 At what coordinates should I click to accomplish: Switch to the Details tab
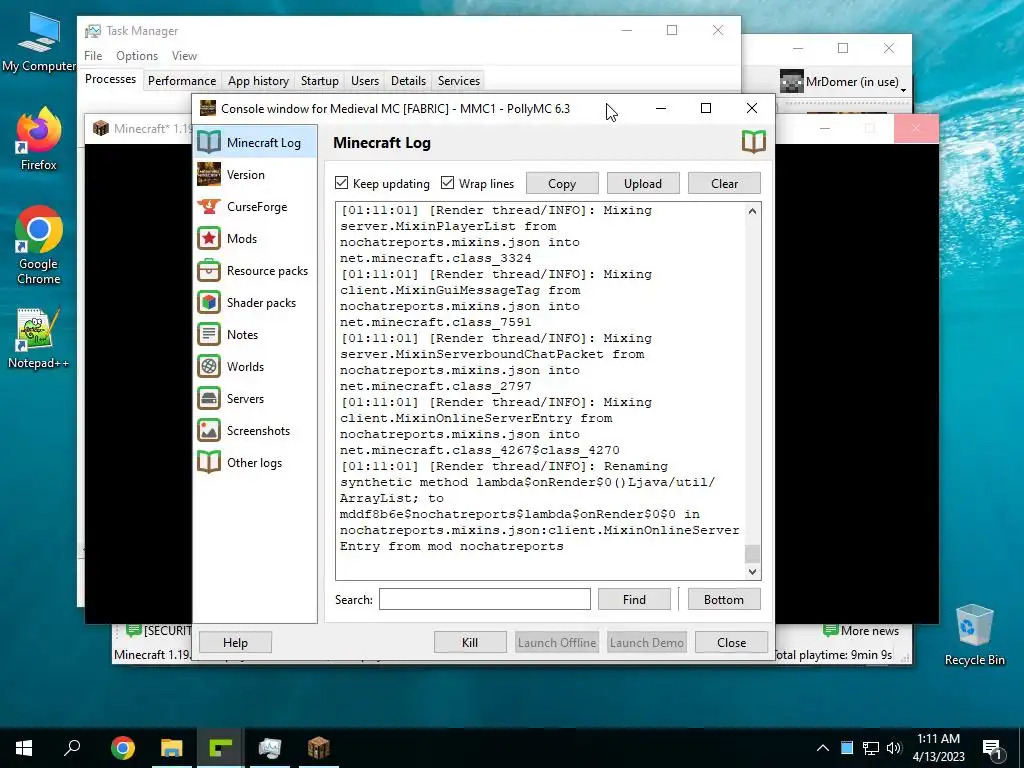click(408, 80)
